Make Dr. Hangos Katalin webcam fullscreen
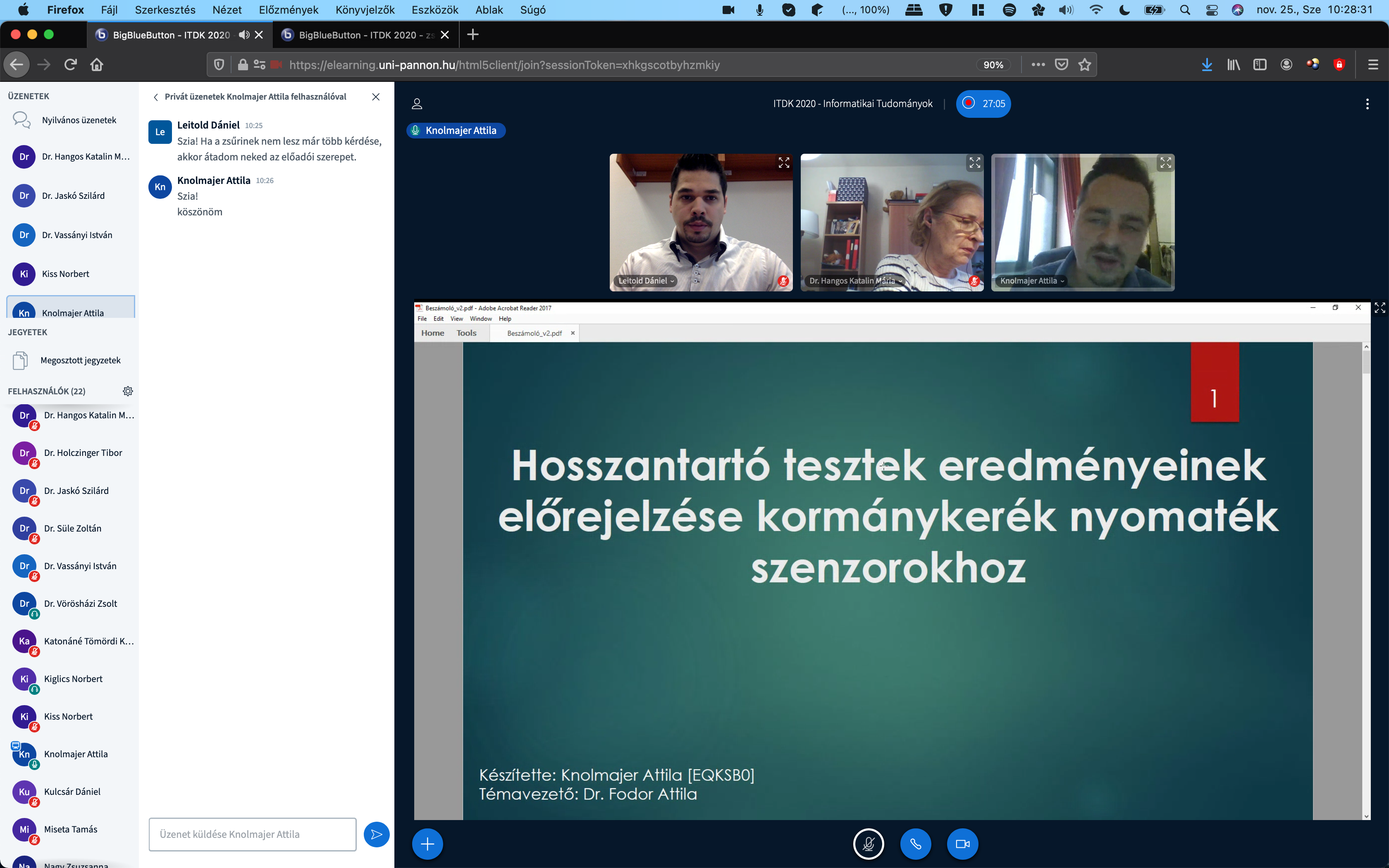This screenshot has width=1389, height=868. click(975, 163)
